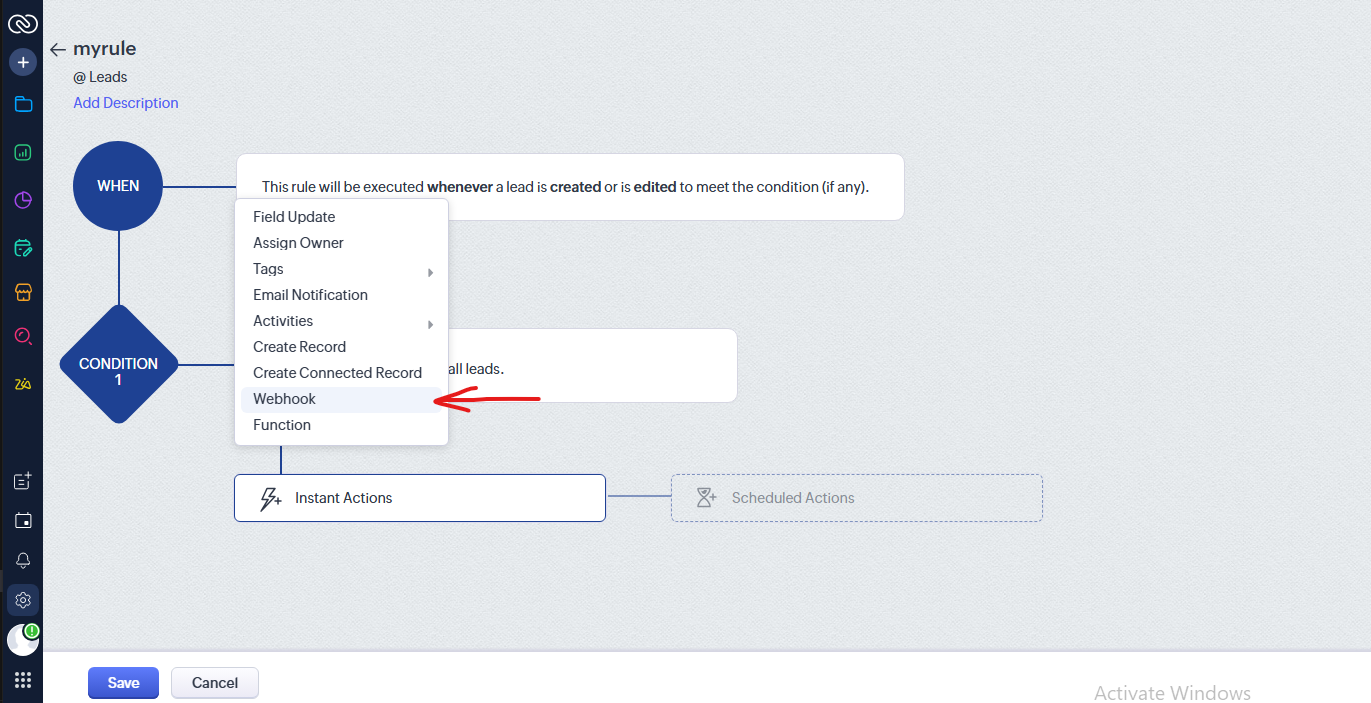Open the apps grid launcher icon
Viewport: 1371px width, 703px height.
(x=23, y=681)
